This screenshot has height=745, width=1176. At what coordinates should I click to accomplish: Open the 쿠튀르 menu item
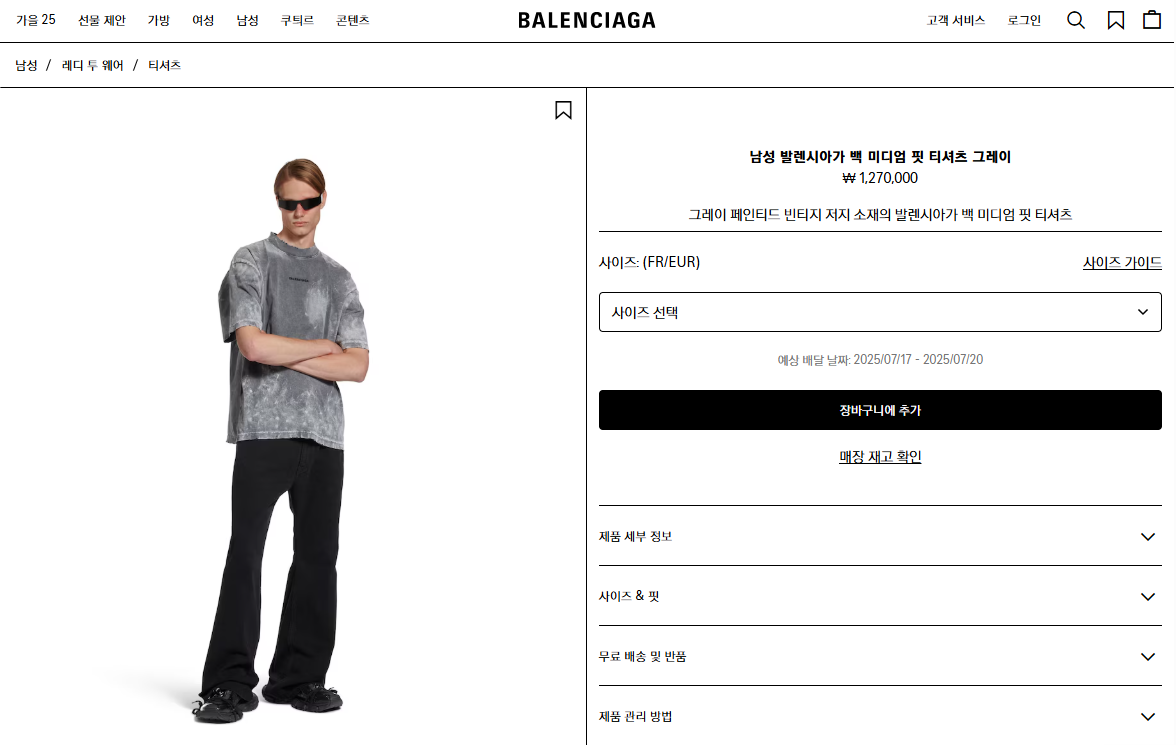pos(297,20)
